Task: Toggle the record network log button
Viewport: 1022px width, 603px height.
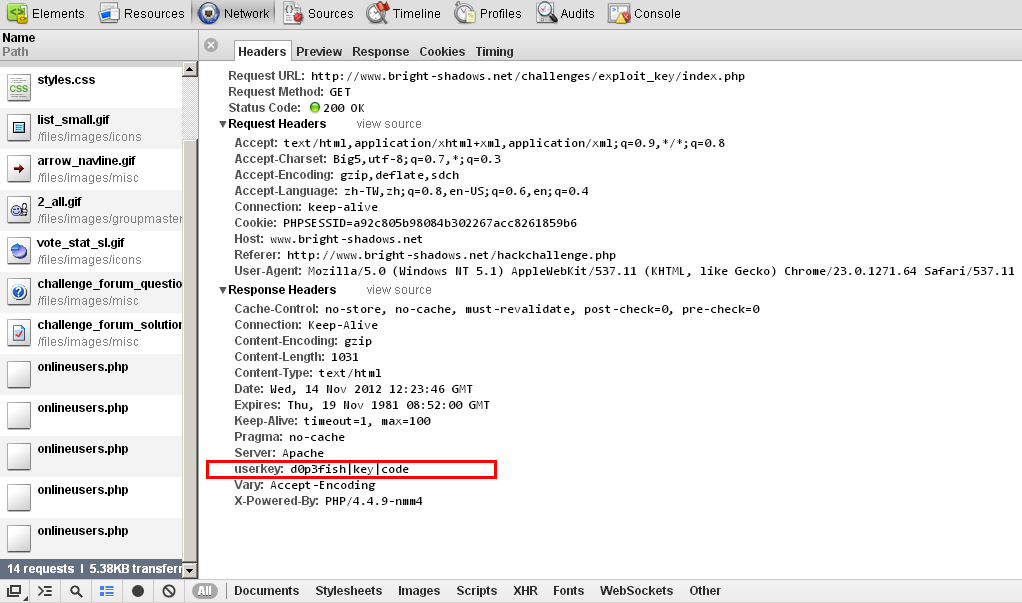Action: point(137,591)
